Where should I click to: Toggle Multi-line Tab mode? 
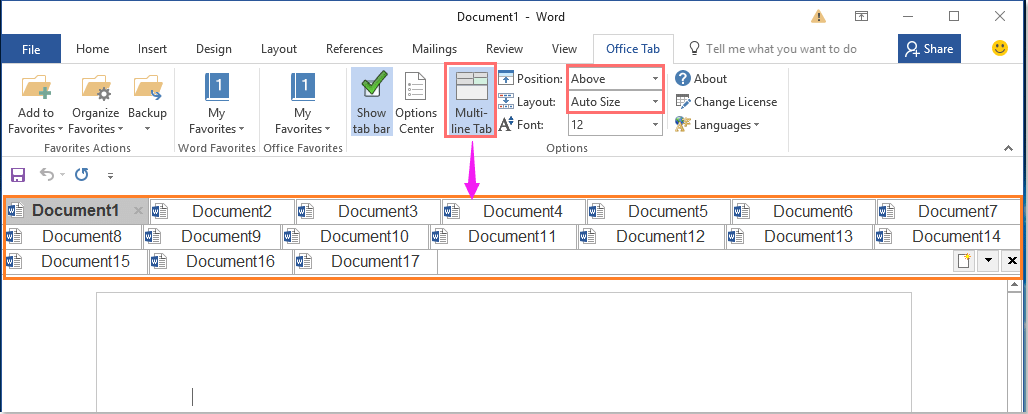point(471,102)
